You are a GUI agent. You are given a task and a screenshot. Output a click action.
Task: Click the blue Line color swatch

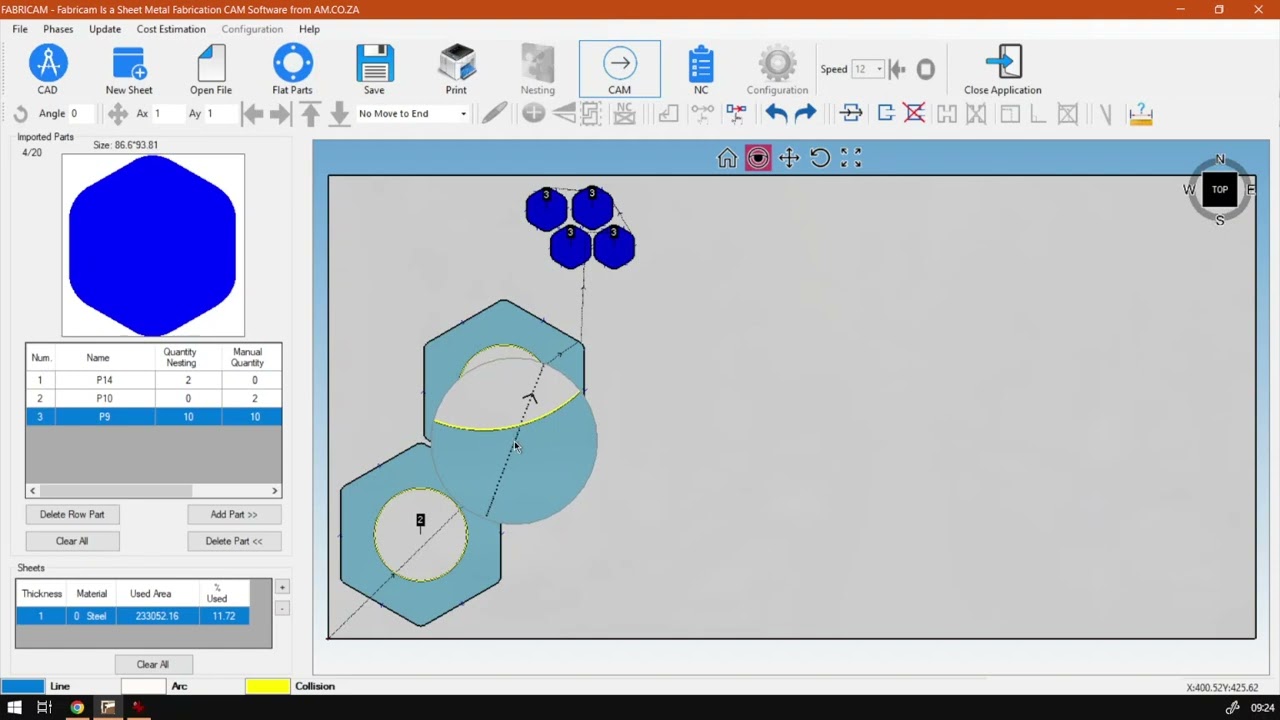coord(22,686)
